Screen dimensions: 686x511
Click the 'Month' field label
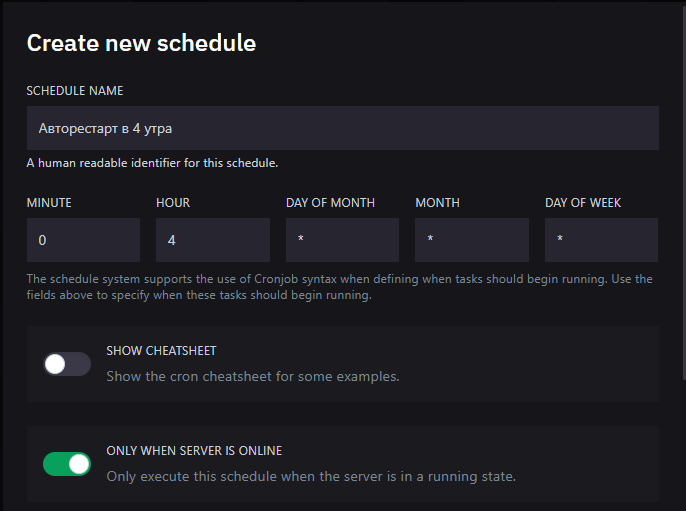437,203
